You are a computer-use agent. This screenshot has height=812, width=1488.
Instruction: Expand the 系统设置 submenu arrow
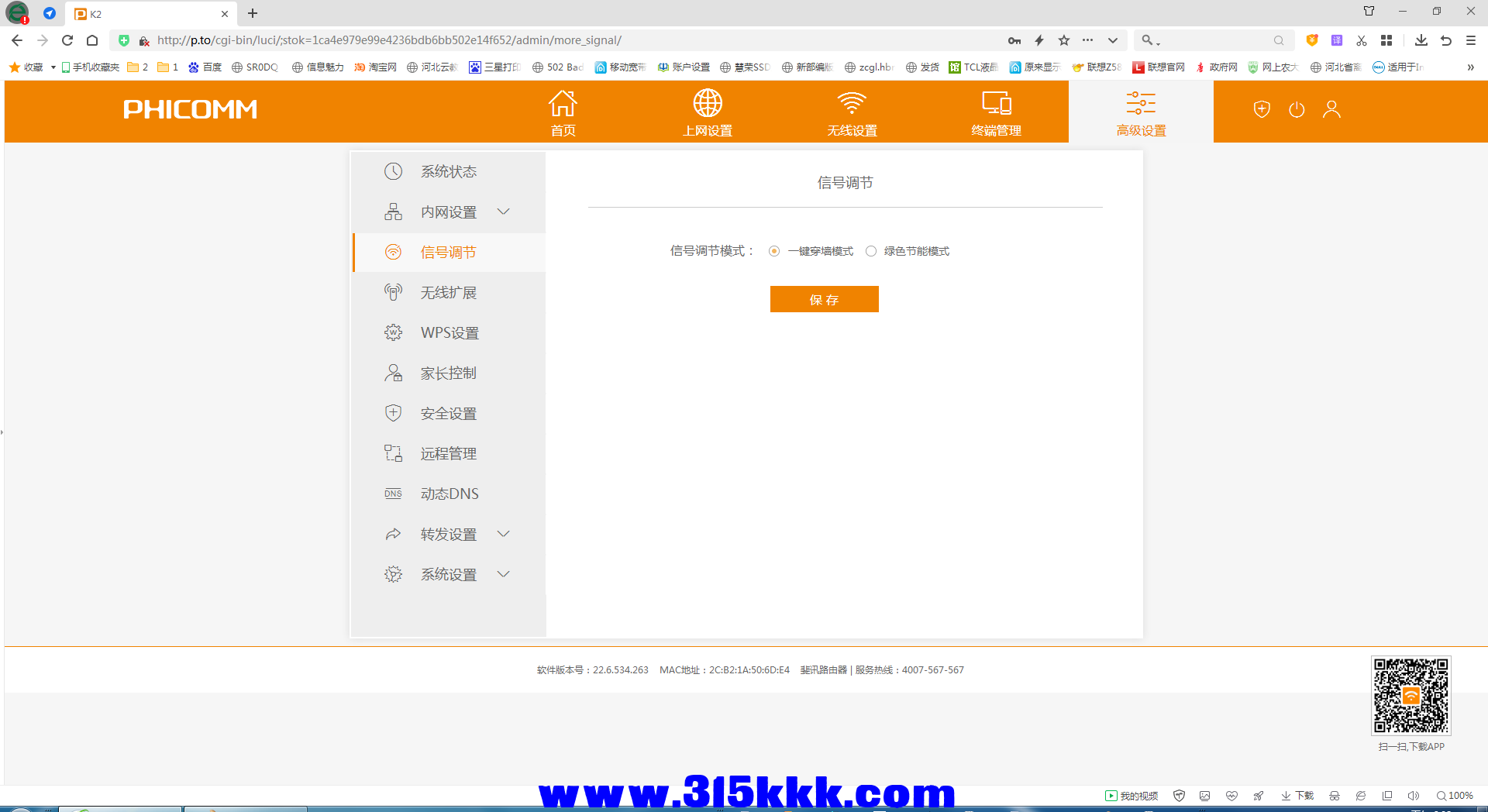(504, 574)
